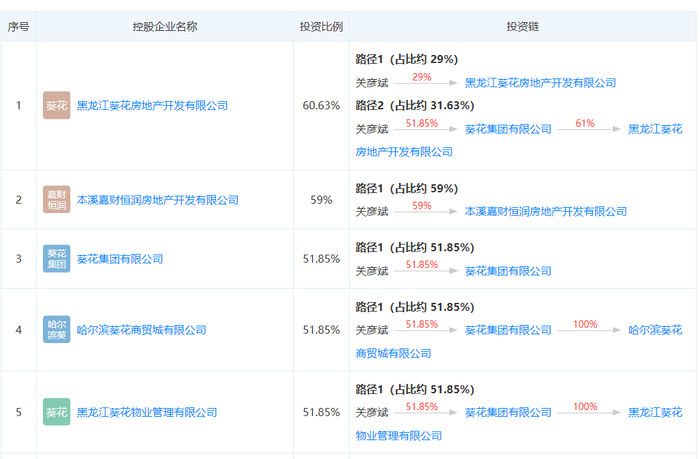This screenshot has height=459, width=700.
Task: Open 本溪嘉财恒润房地产开发有限公司 in the 控股企业名称 column
Action: coord(157,200)
